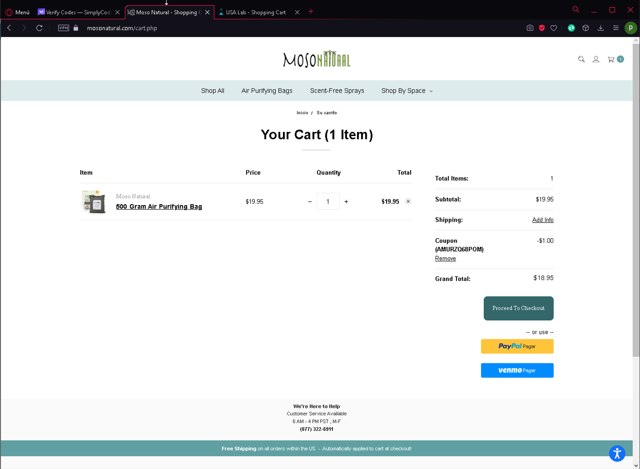Open the Opera Menu button
Image resolution: width=640 pixels, height=469 pixels.
[18, 12]
